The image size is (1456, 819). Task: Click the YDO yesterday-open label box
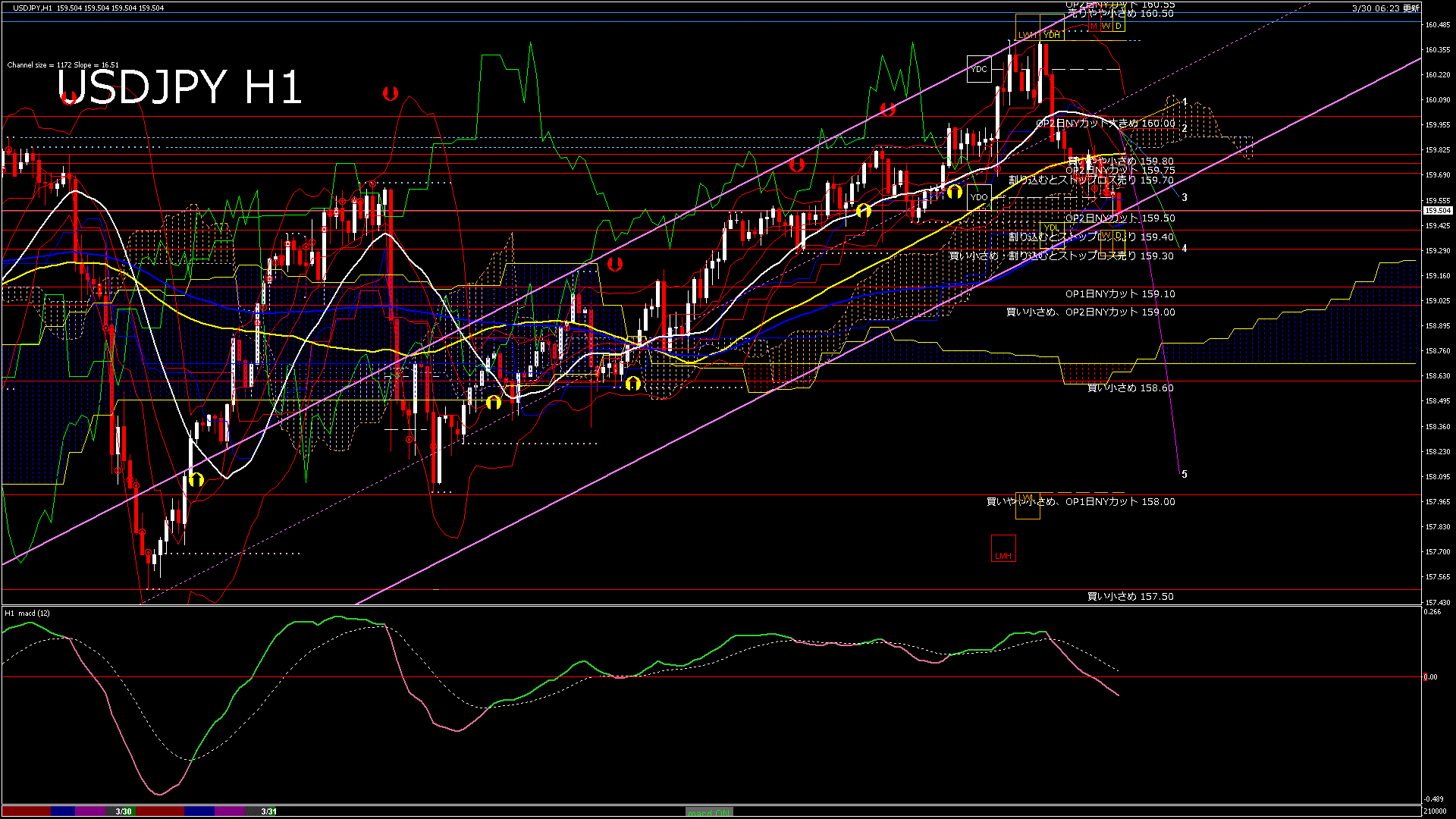(980, 197)
